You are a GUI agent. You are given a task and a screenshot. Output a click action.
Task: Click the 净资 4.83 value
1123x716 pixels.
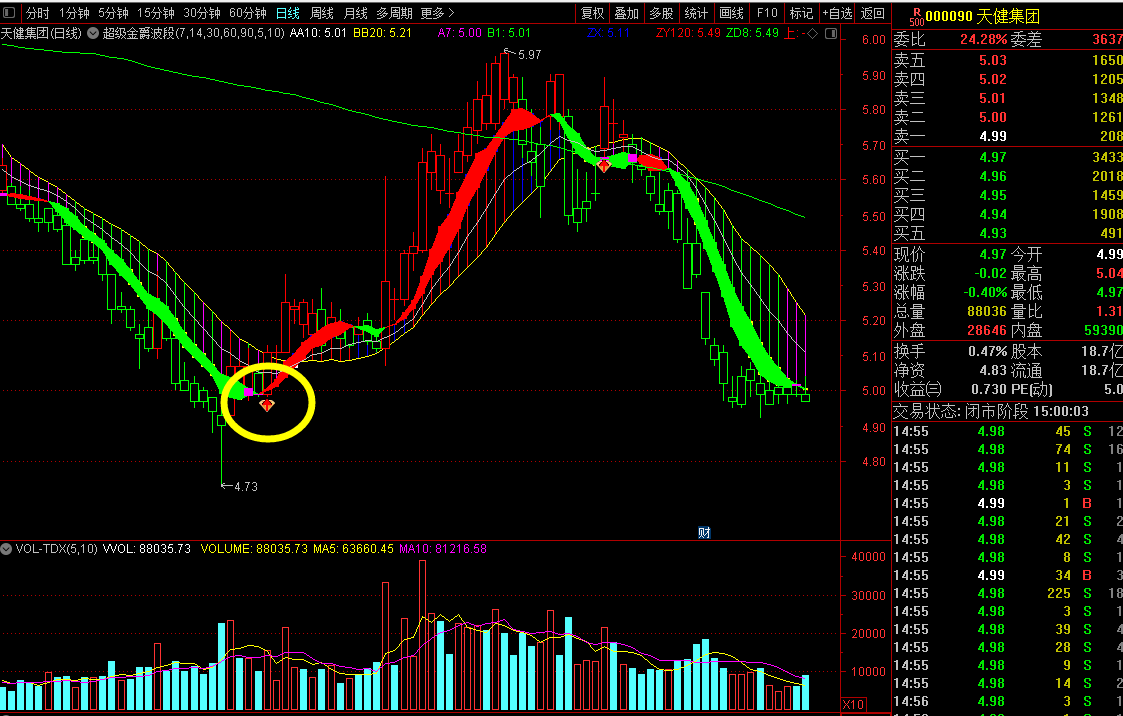point(993,370)
